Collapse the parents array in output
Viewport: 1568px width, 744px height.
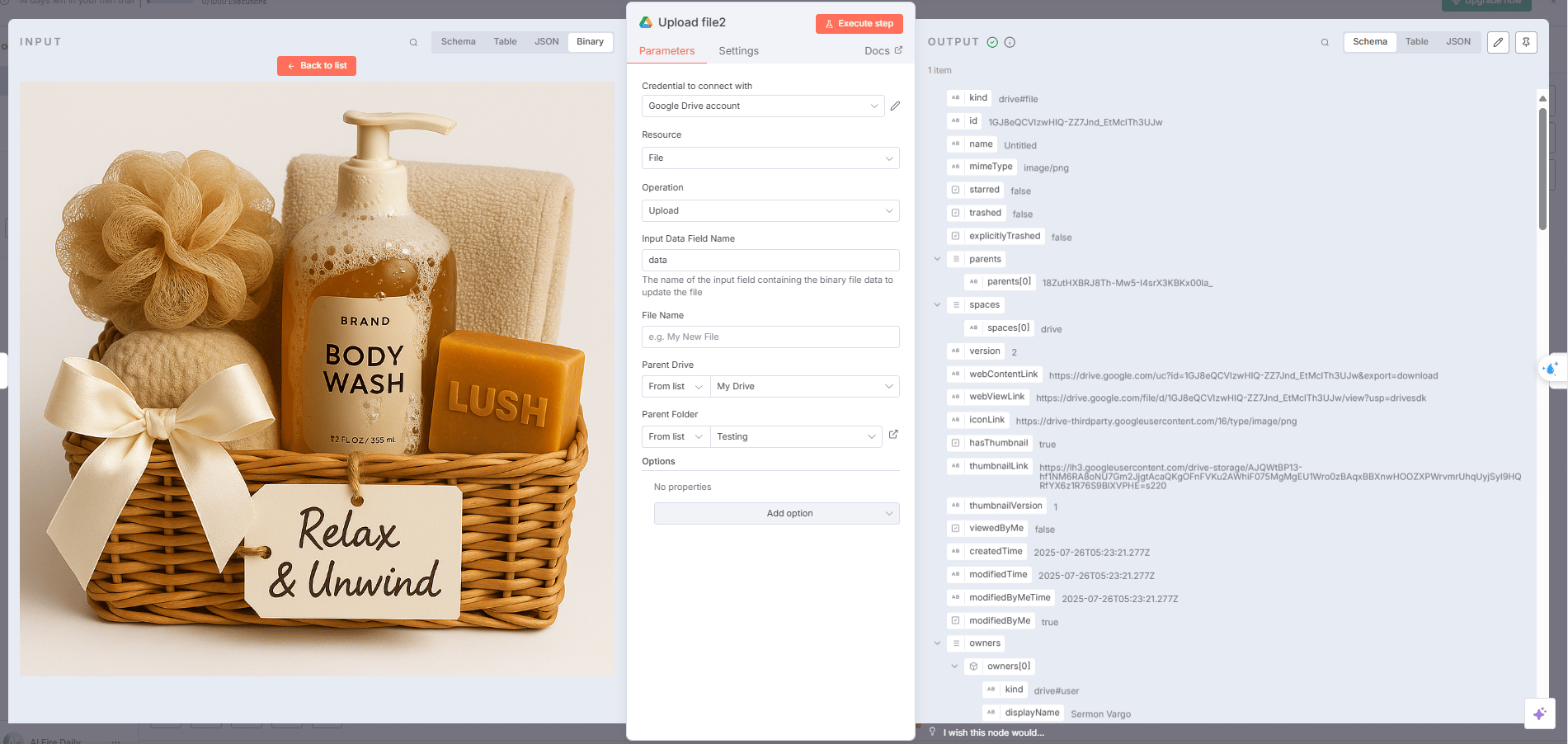coord(937,259)
